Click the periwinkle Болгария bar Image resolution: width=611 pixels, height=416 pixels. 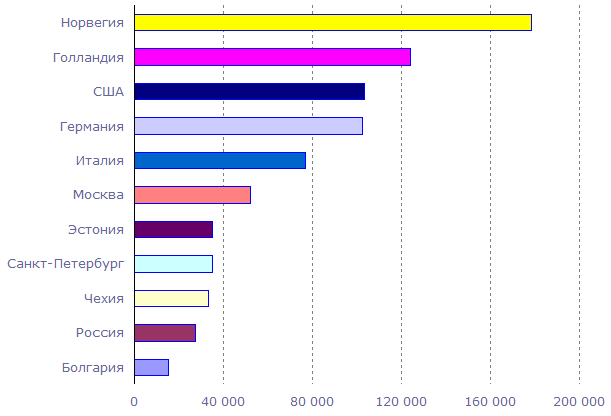[152, 367]
